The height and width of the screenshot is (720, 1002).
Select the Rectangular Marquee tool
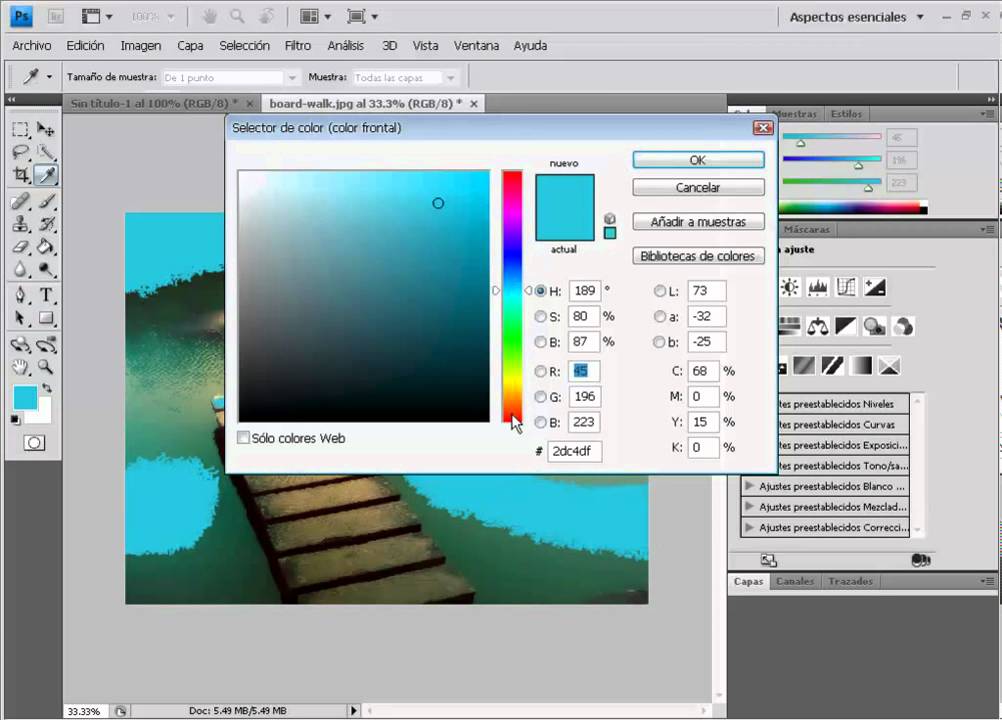[x=20, y=130]
